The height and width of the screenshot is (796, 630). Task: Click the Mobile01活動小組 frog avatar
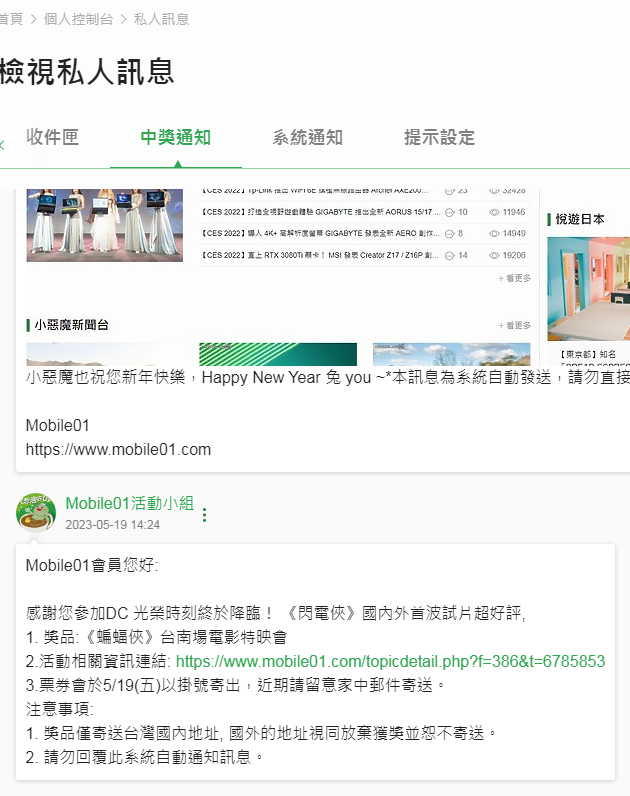[36, 512]
